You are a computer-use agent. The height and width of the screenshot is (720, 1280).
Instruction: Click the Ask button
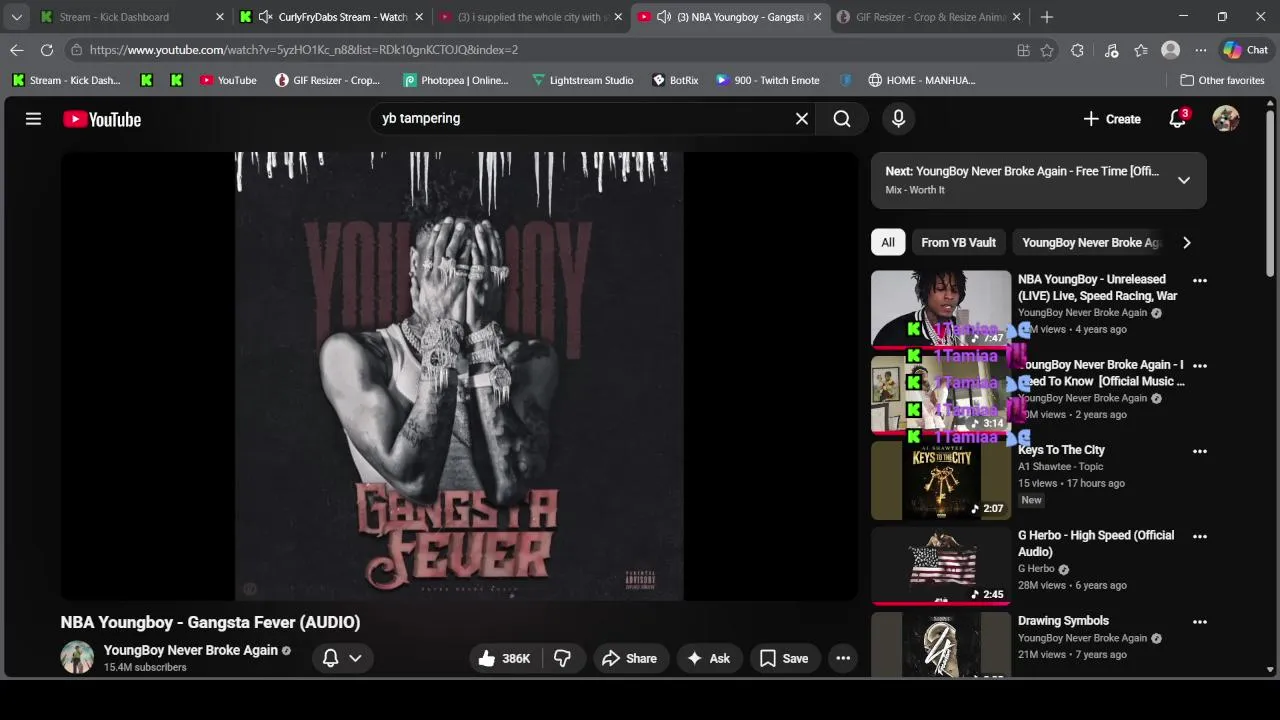[708, 658]
